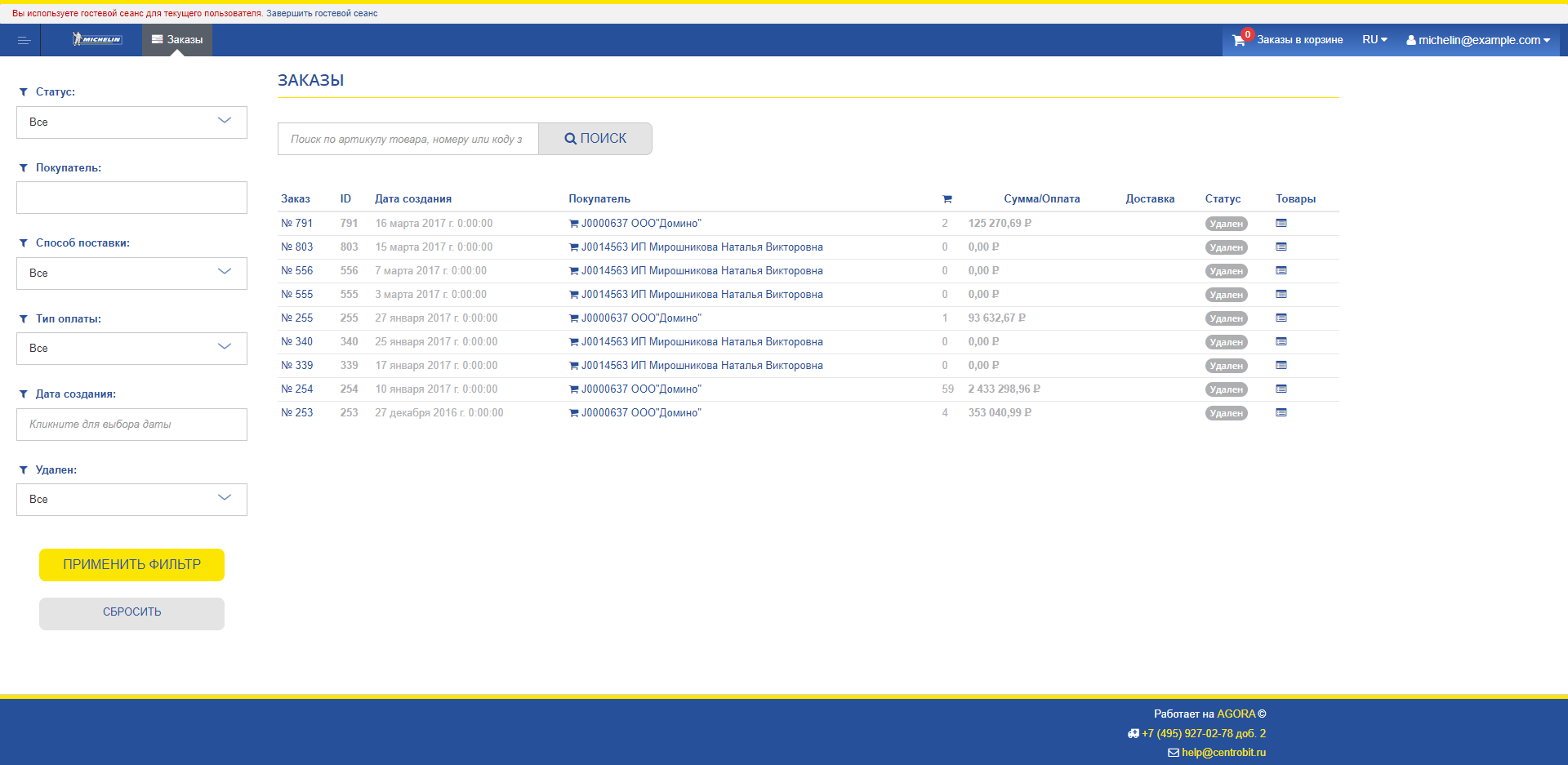The width and height of the screenshot is (1568, 765).
Task: Click filter funnel icon next to Тип оплаты
Action: (x=23, y=319)
